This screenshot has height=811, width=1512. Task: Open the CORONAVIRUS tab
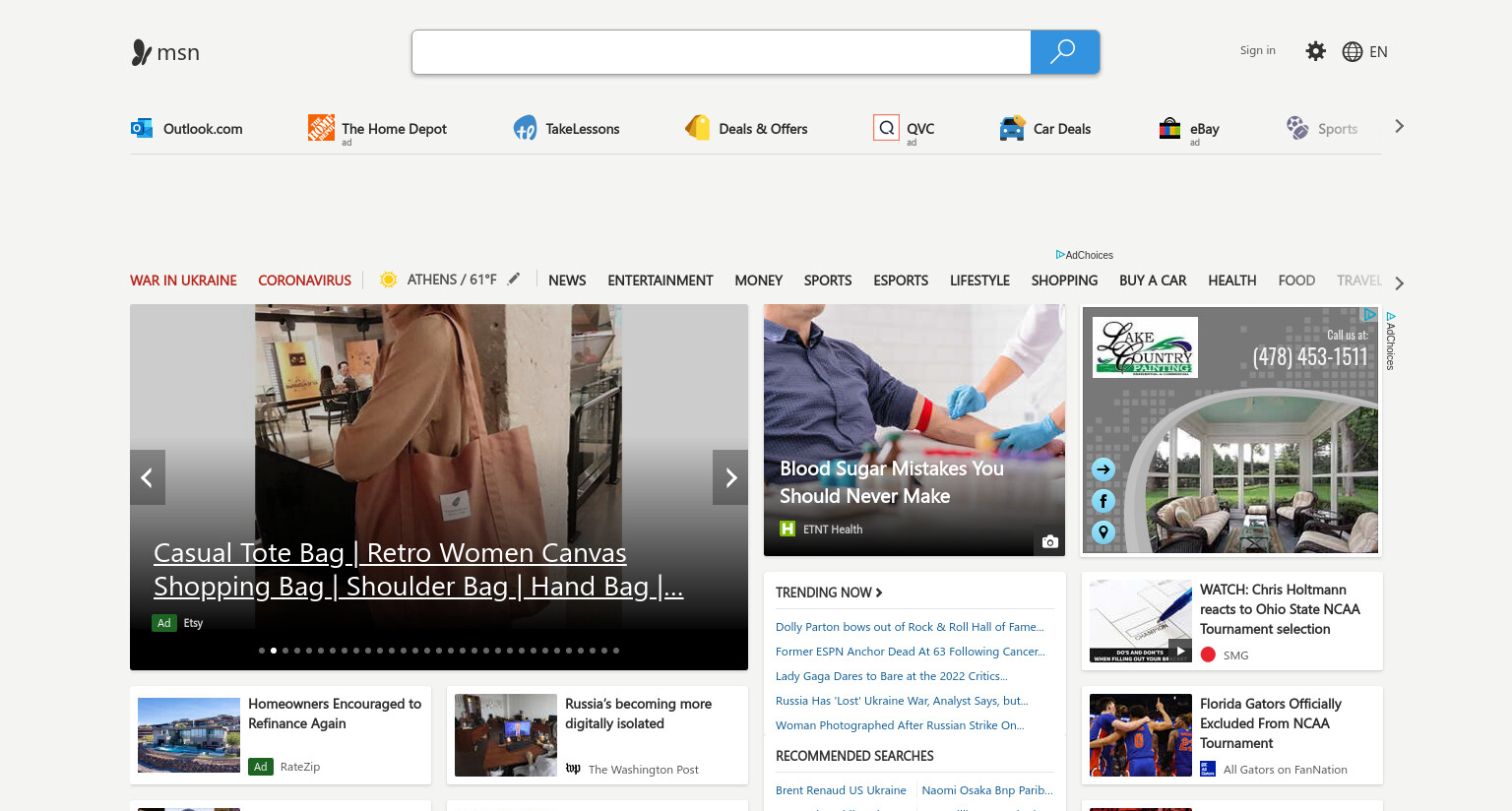(304, 281)
